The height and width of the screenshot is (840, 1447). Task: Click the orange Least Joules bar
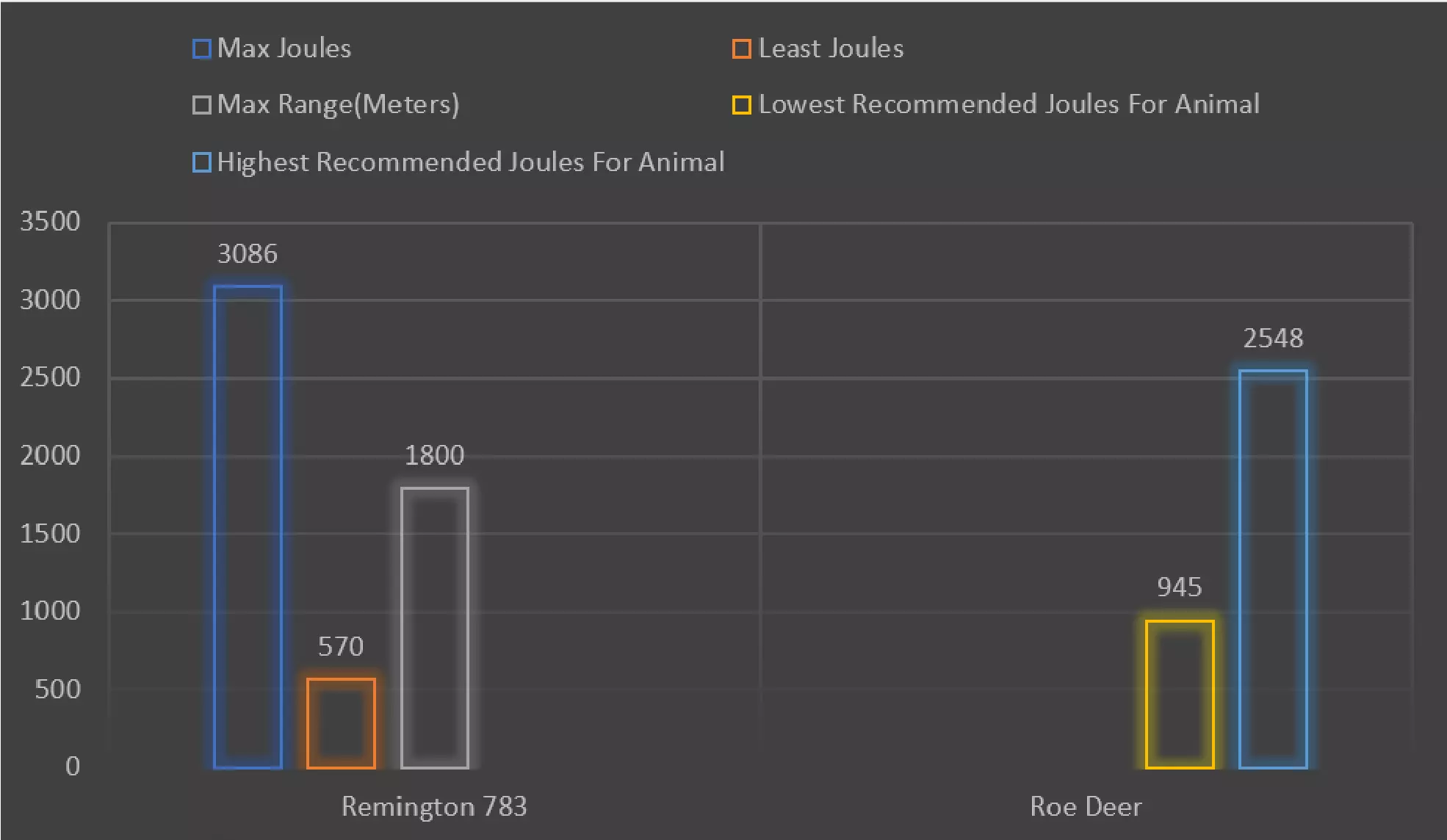341,723
